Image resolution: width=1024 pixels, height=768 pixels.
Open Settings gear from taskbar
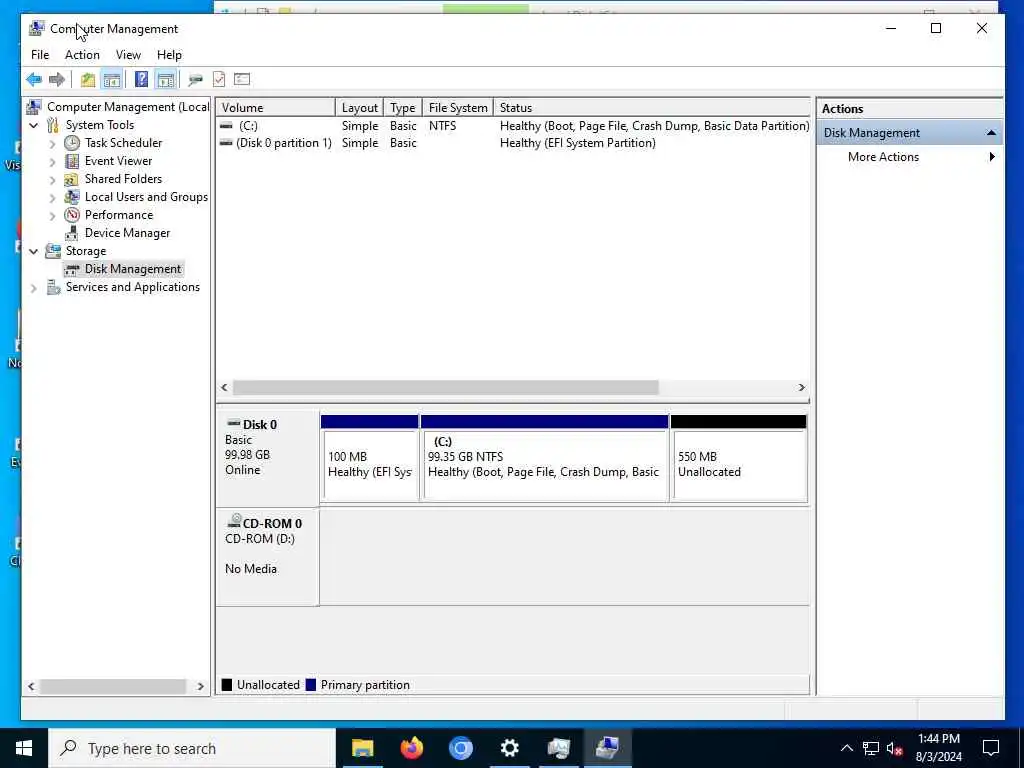tap(509, 748)
